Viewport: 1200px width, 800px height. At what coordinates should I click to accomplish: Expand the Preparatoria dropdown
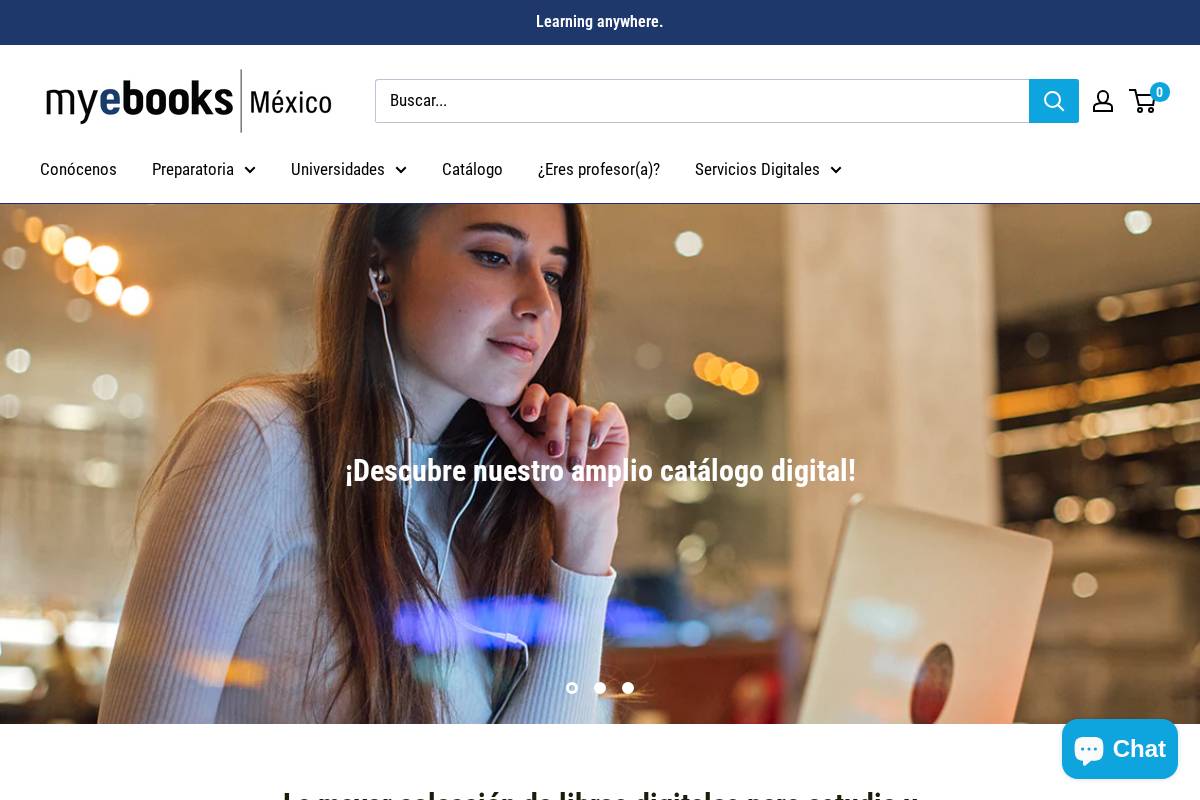(204, 169)
